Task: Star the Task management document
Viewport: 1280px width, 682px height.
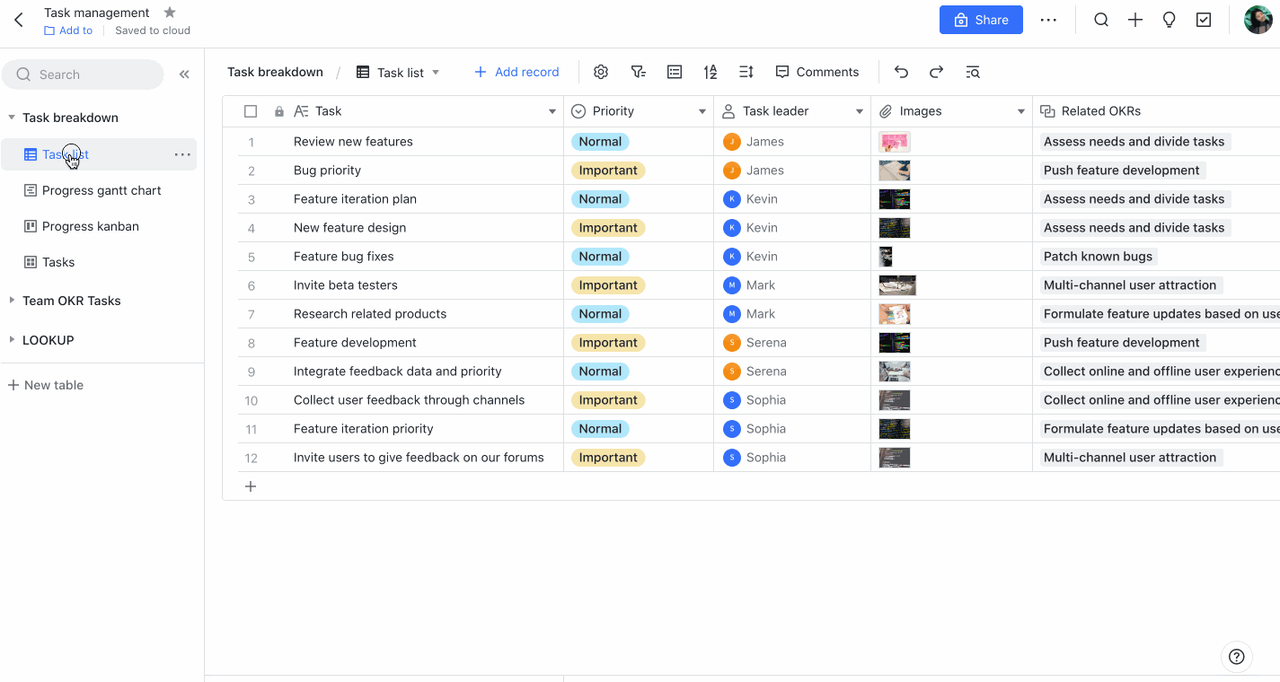Action: pos(170,12)
